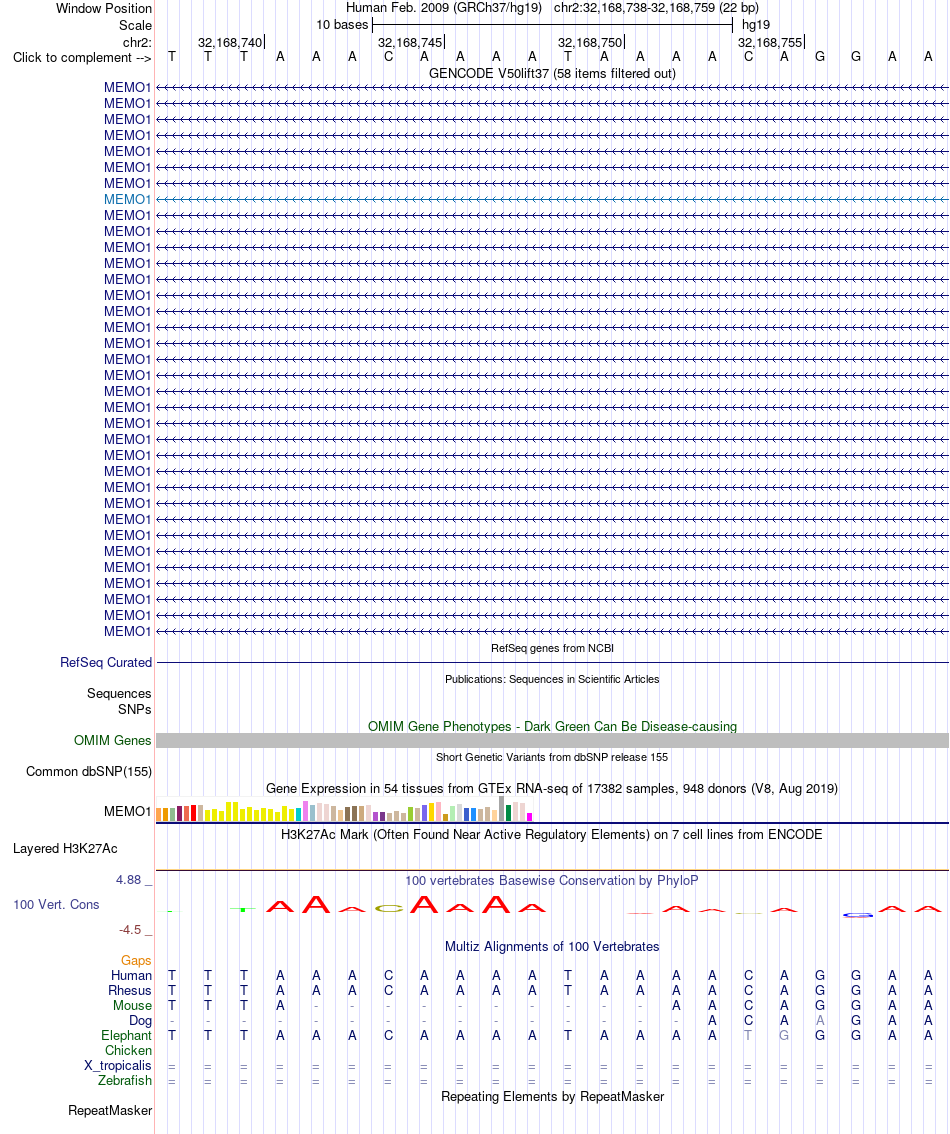
Task: Click the '10 bases' scale bar text
Action: pos(342,25)
